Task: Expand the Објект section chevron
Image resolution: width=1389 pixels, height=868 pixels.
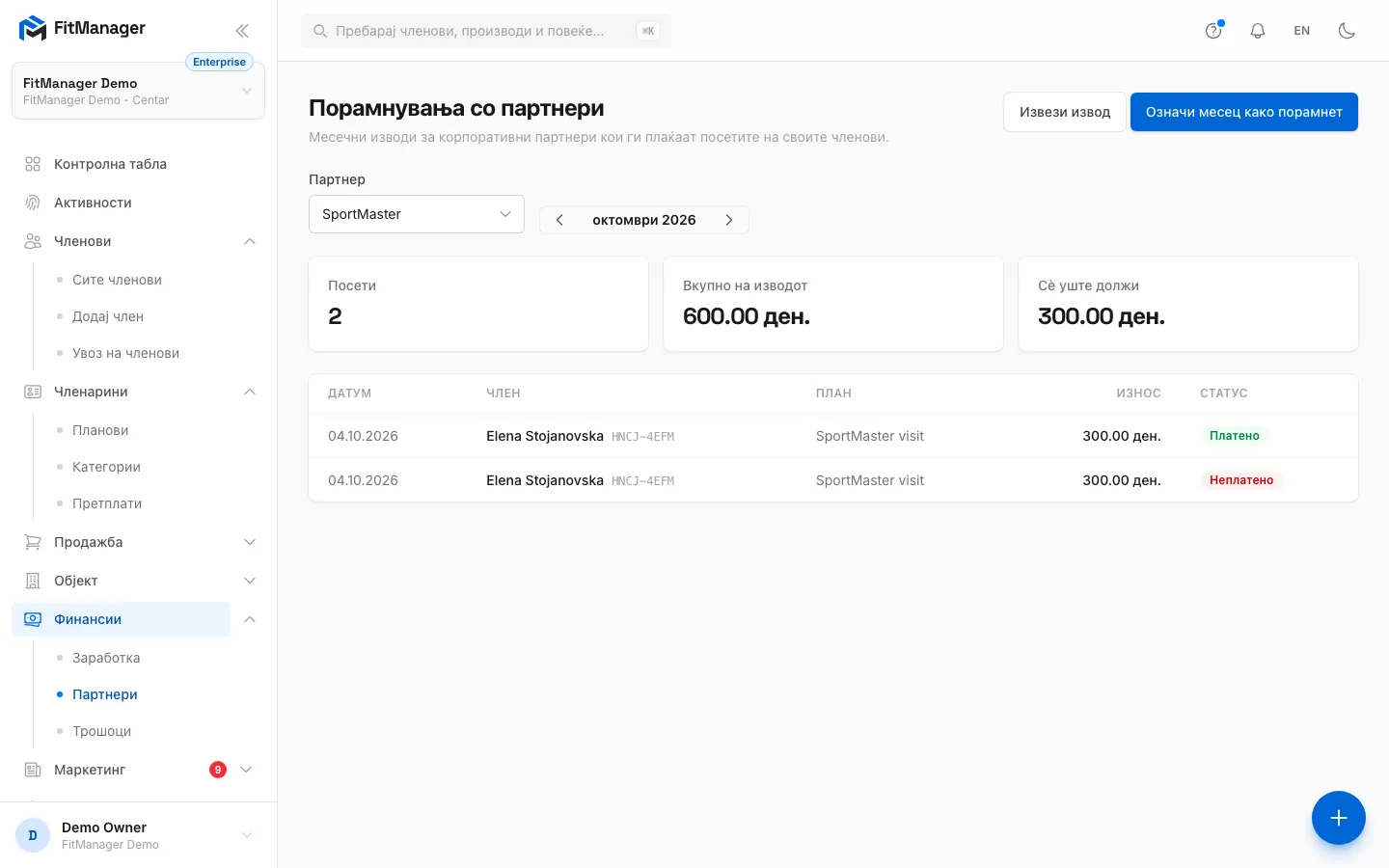Action: (x=250, y=581)
